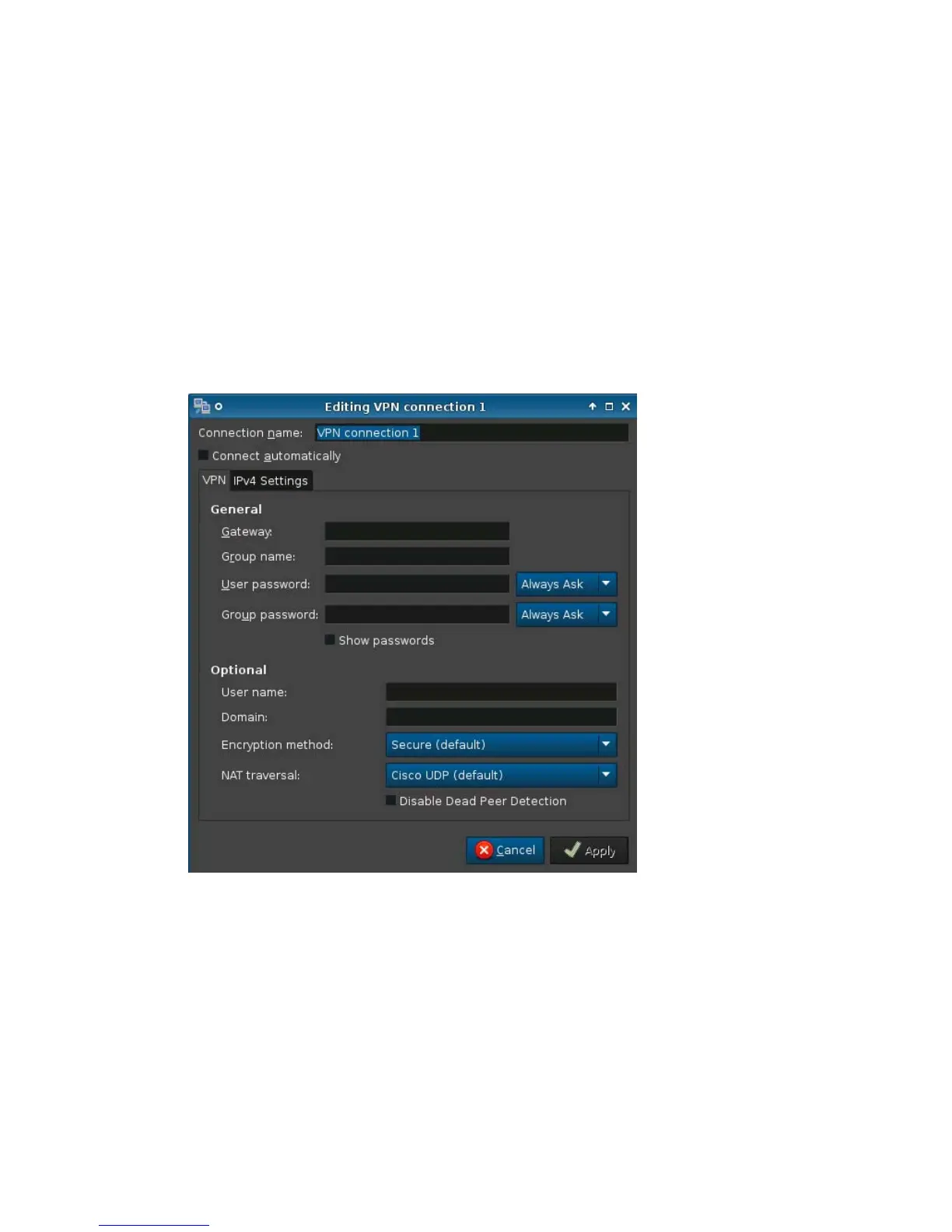
Task: Click the Encryption method label
Action: 277,744
